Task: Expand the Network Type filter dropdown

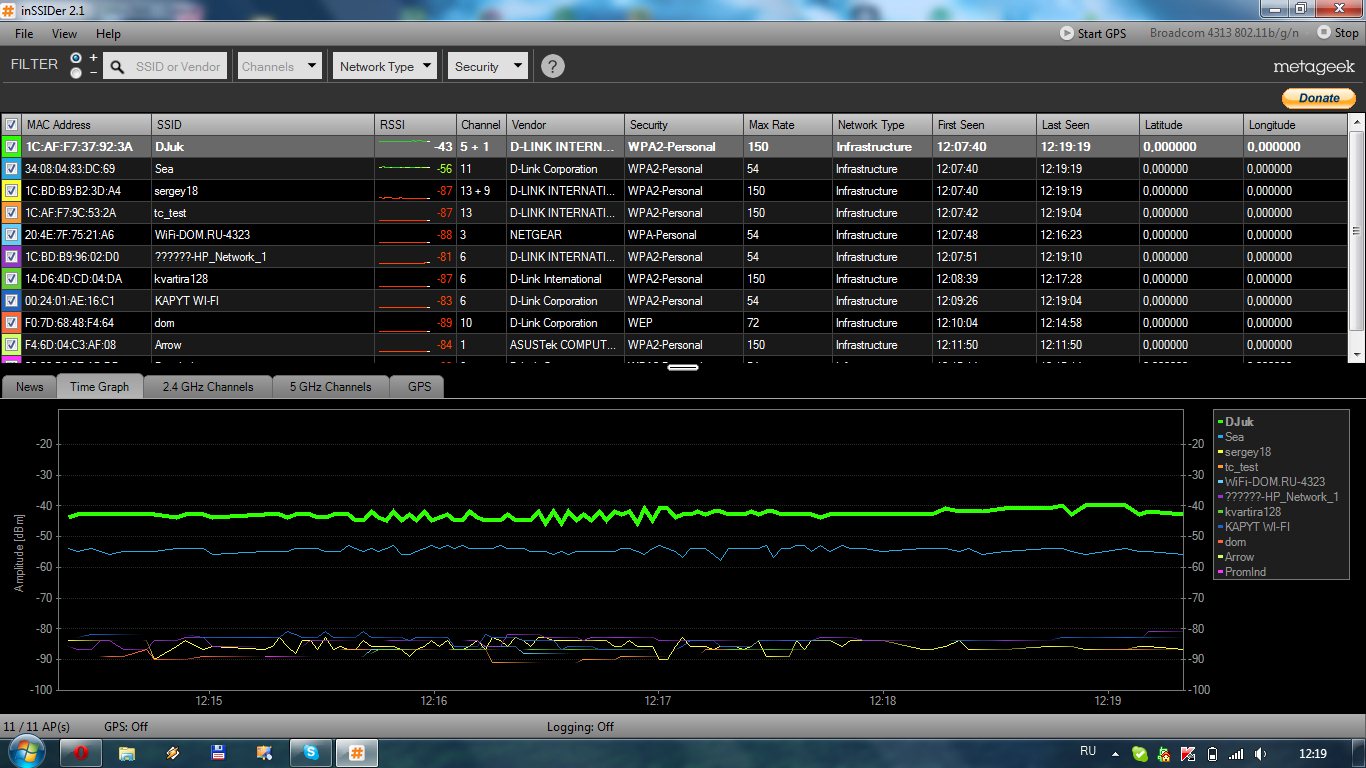Action: [385, 67]
